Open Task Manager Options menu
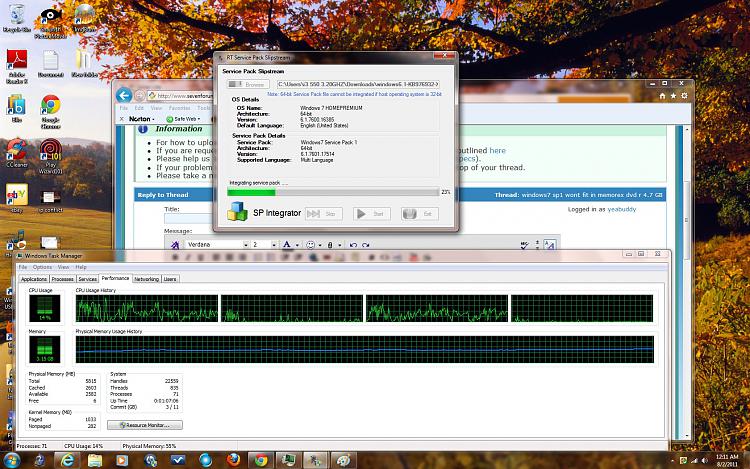 click(x=42, y=267)
